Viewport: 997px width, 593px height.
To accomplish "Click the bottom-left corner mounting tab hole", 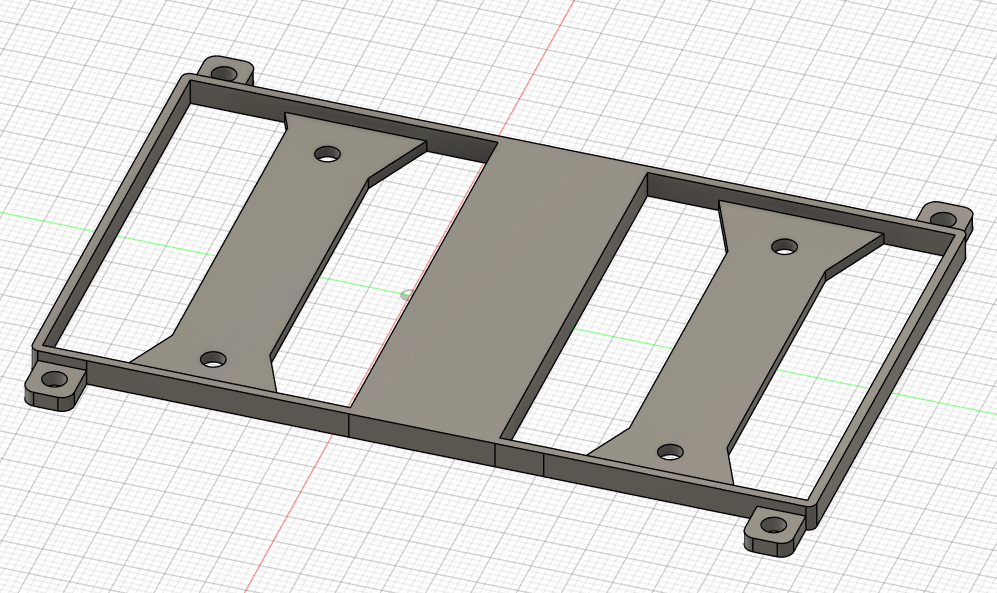I will click(x=55, y=381).
